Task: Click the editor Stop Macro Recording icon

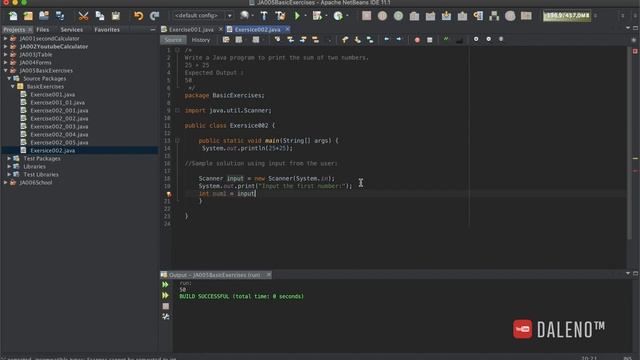Action: [x=429, y=40]
